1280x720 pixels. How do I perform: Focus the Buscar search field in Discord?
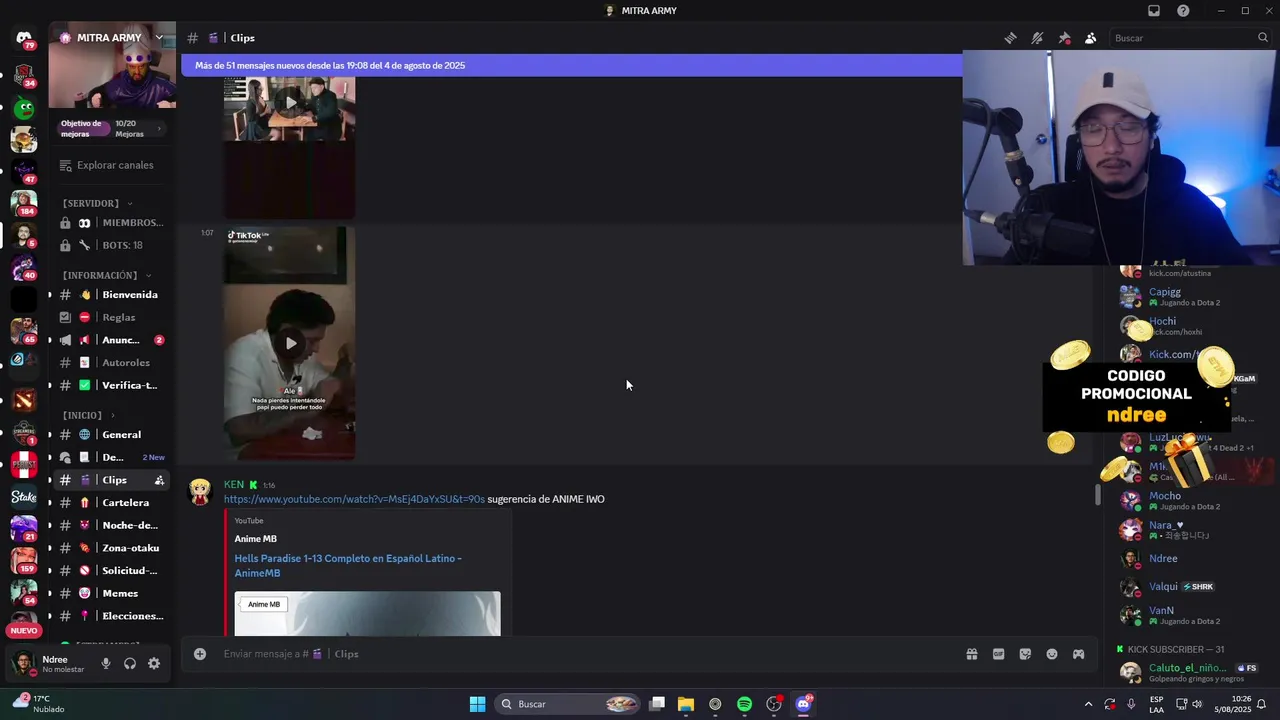point(1189,38)
